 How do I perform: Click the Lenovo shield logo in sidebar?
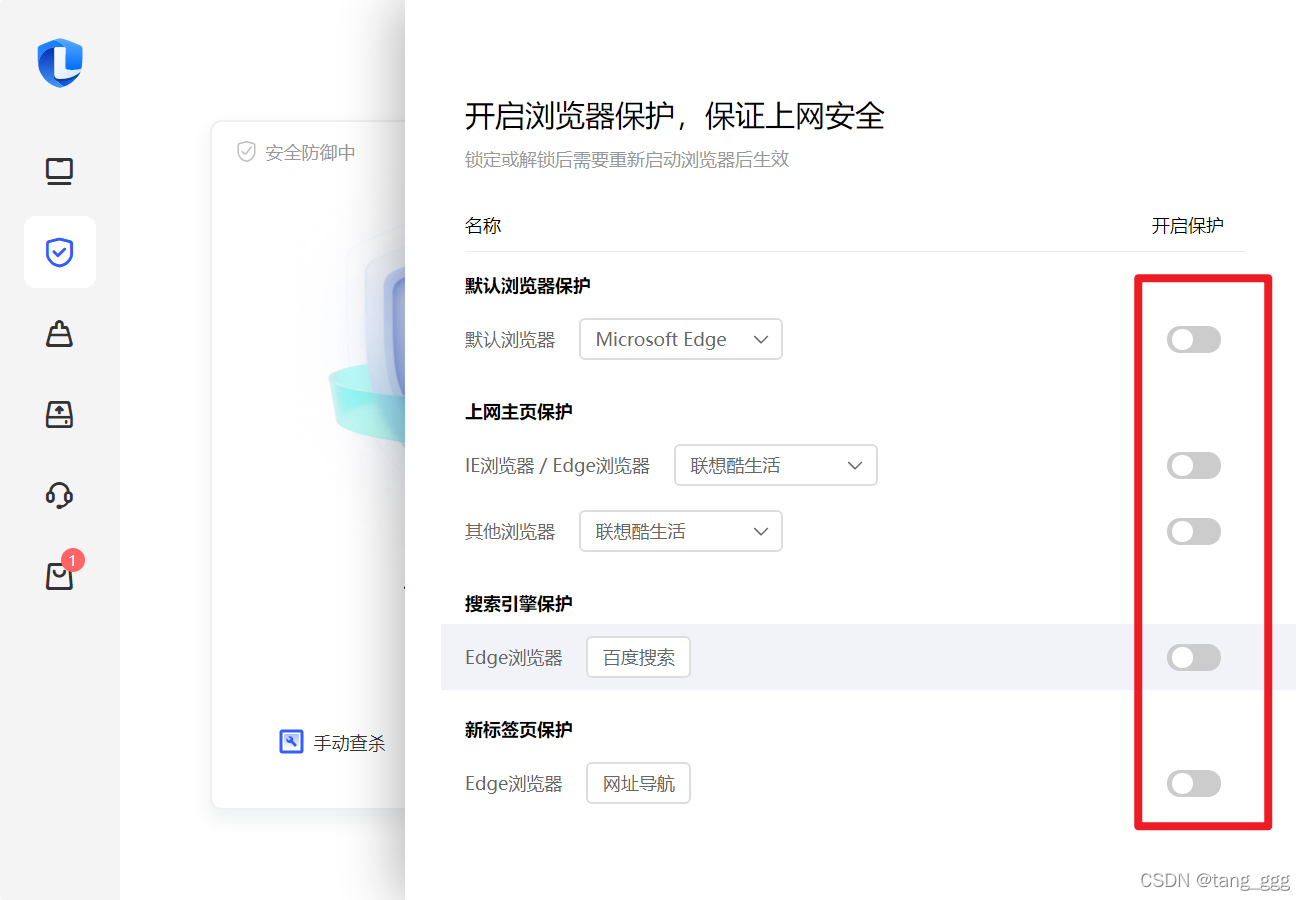(60, 63)
